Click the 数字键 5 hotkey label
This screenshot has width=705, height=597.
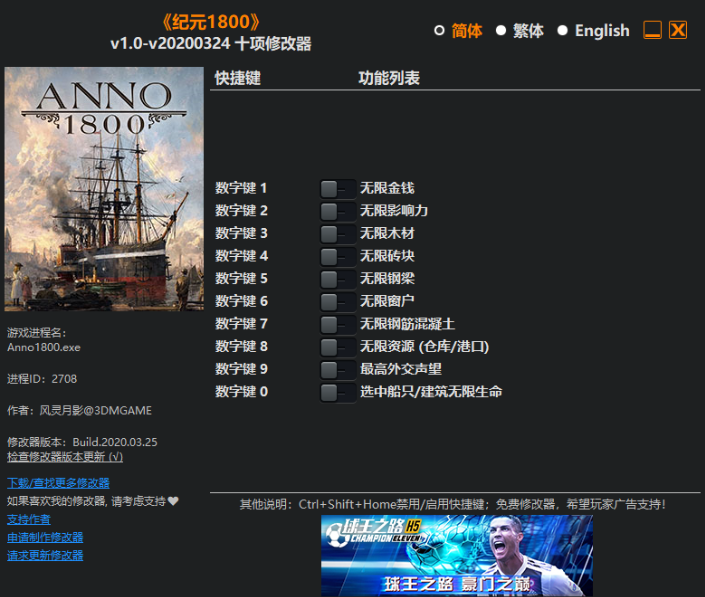pos(241,278)
